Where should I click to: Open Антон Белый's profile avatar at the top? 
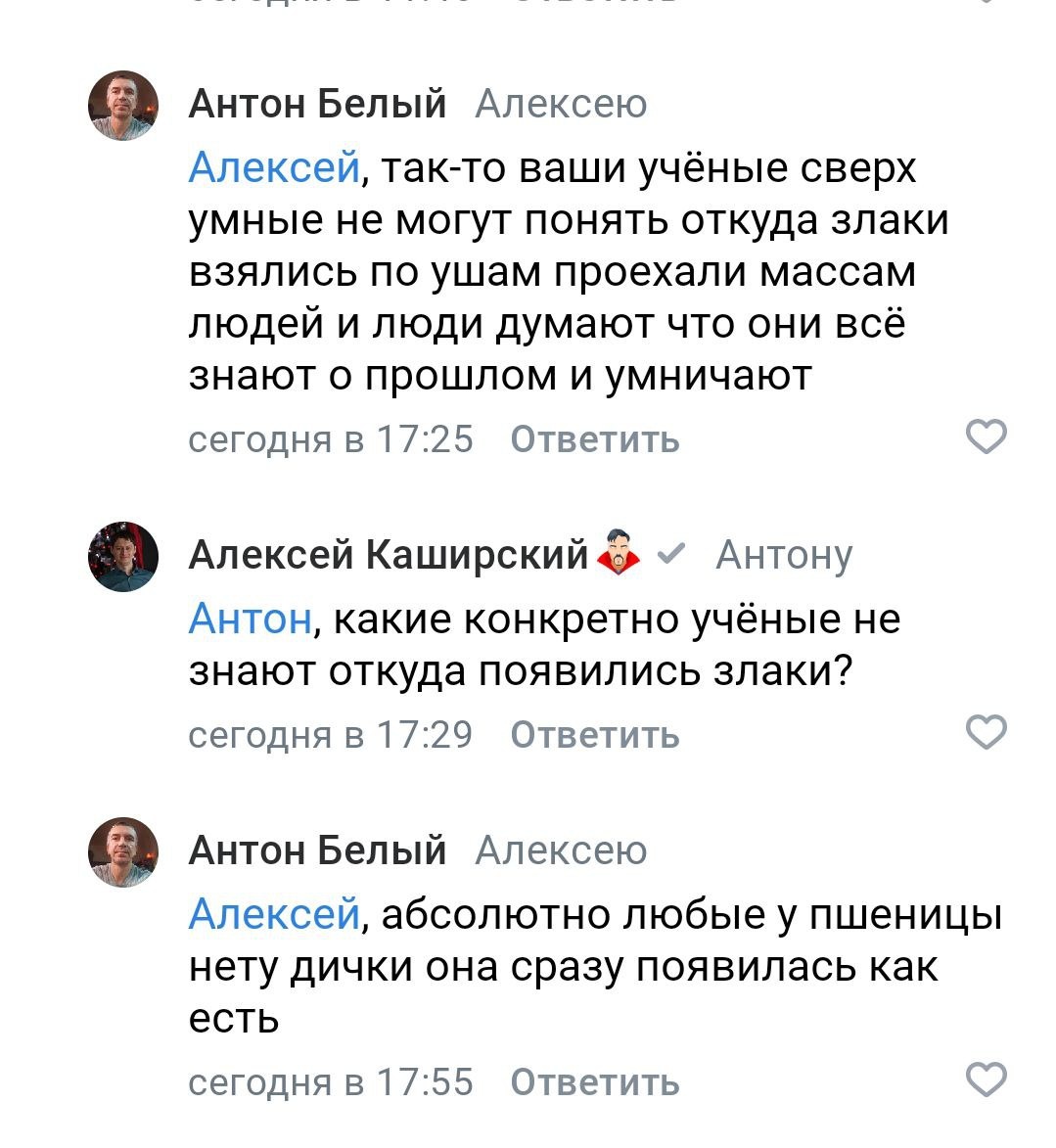[123, 108]
